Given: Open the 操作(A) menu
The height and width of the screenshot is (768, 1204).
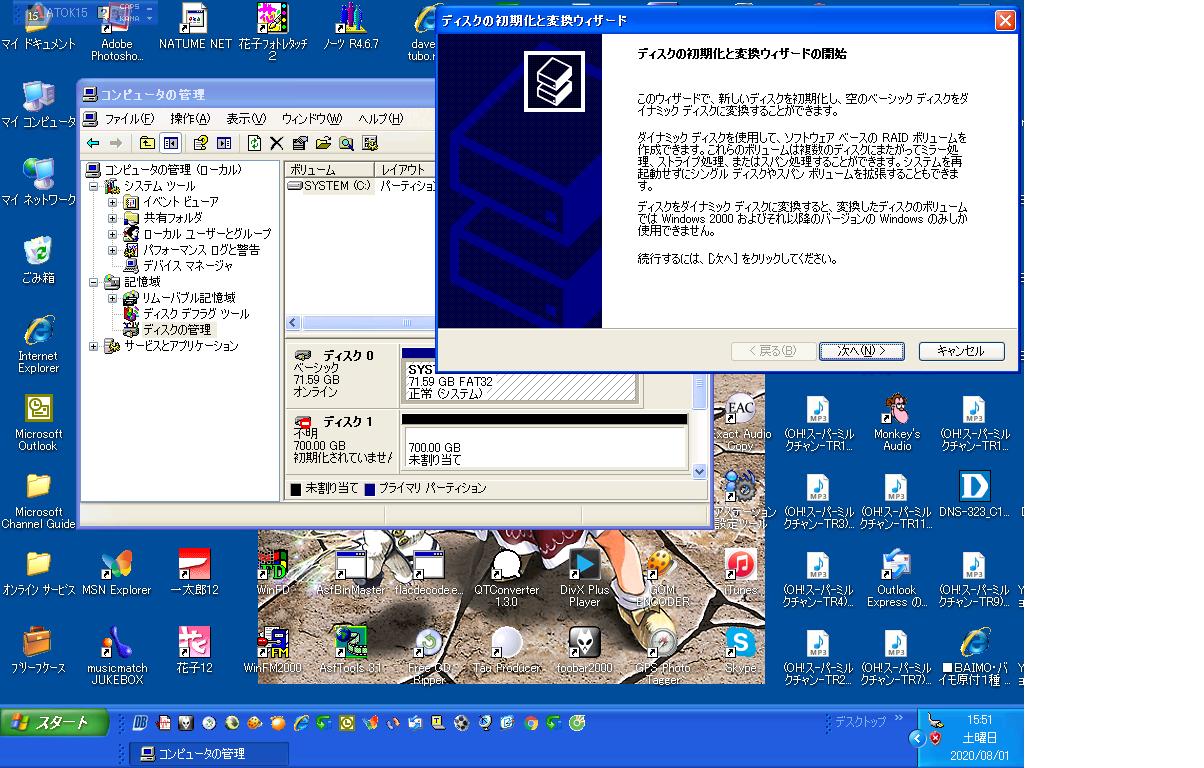Looking at the screenshot, I should click(189, 118).
